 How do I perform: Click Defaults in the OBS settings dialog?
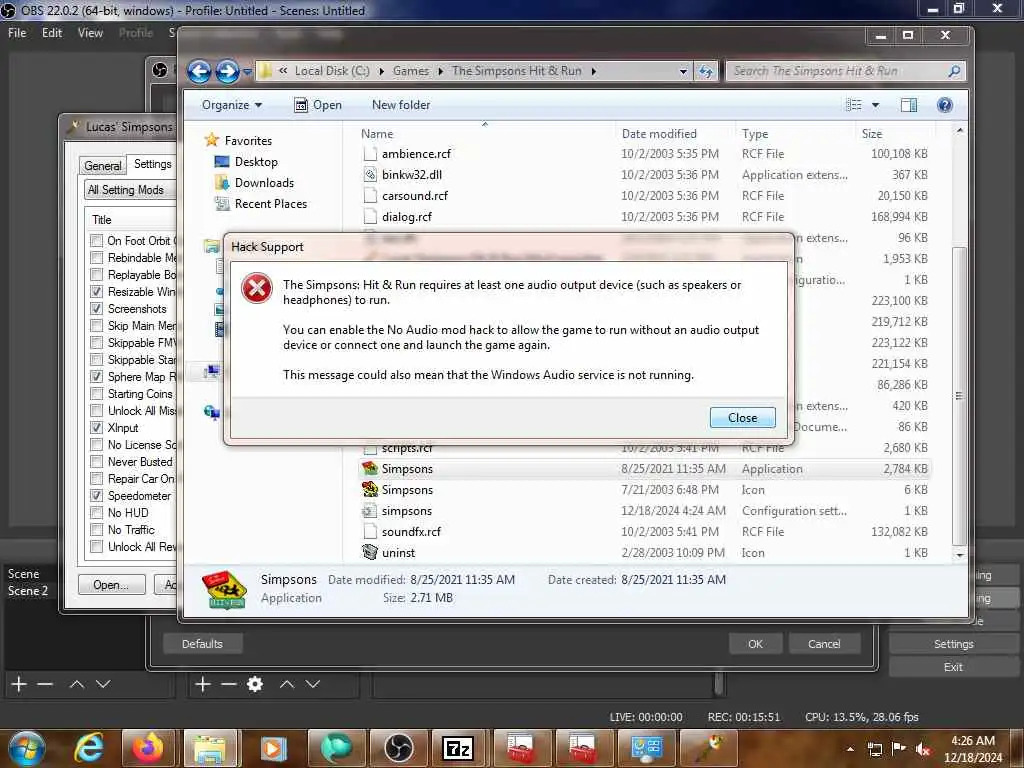202,643
